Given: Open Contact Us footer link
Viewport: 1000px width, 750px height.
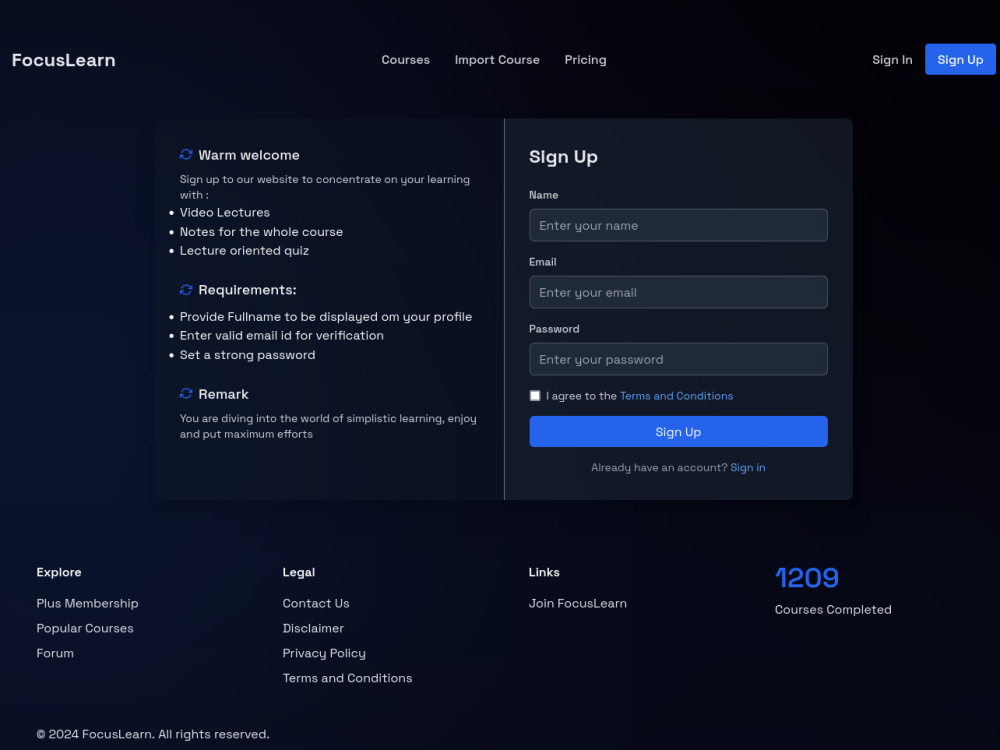Looking at the screenshot, I should 316,603.
